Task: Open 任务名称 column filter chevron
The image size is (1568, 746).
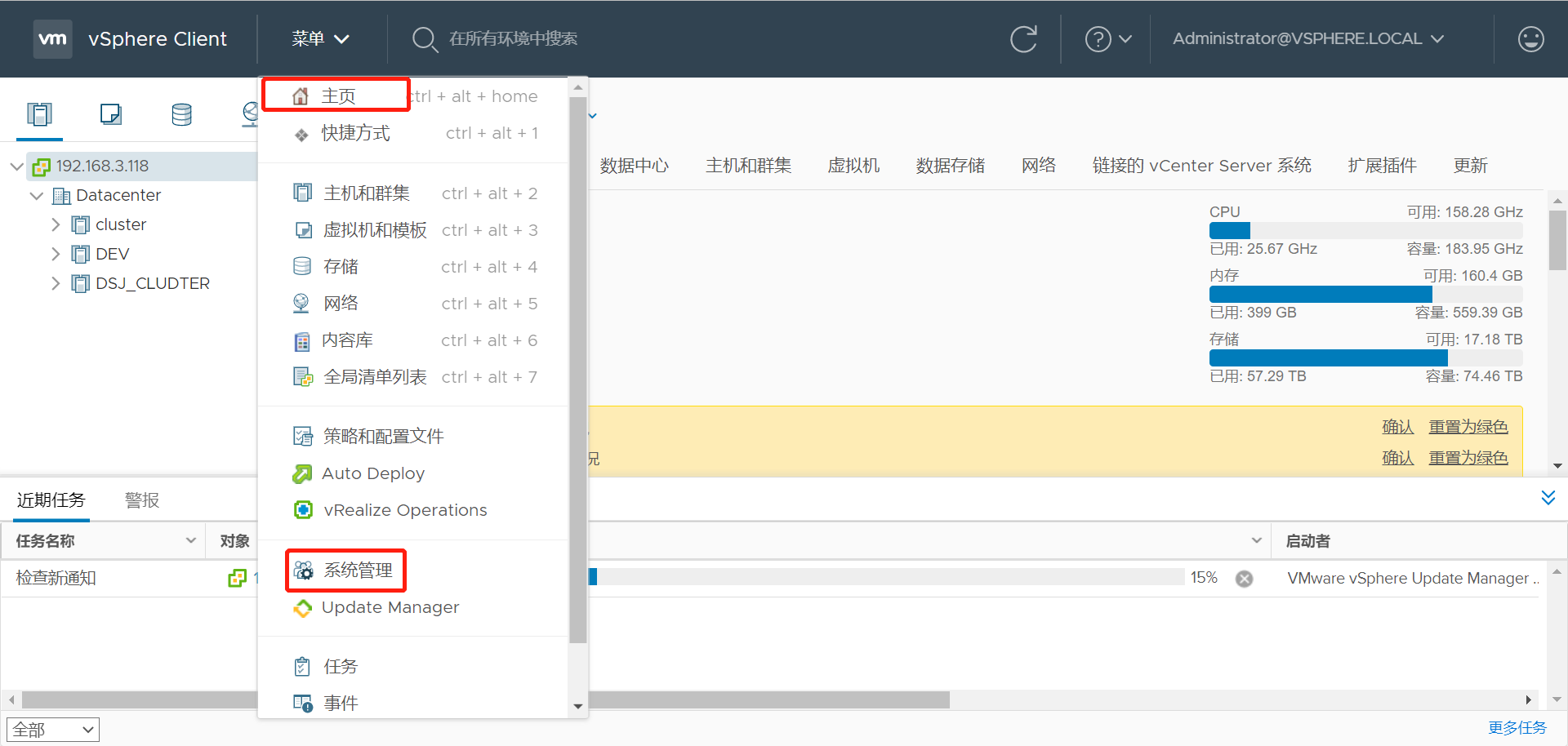Action: (190, 540)
